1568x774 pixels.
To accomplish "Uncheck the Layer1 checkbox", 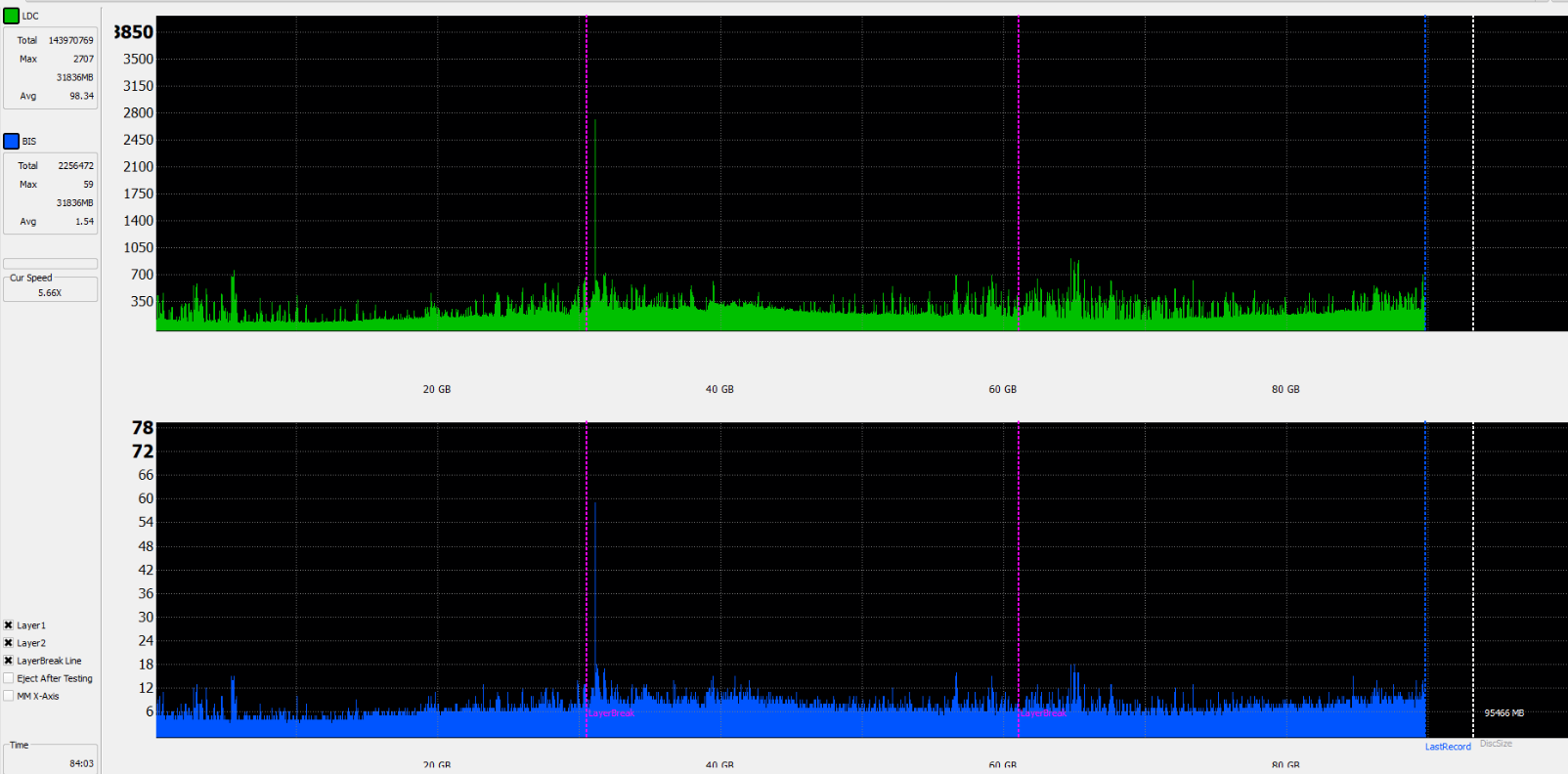I will coord(9,625).
